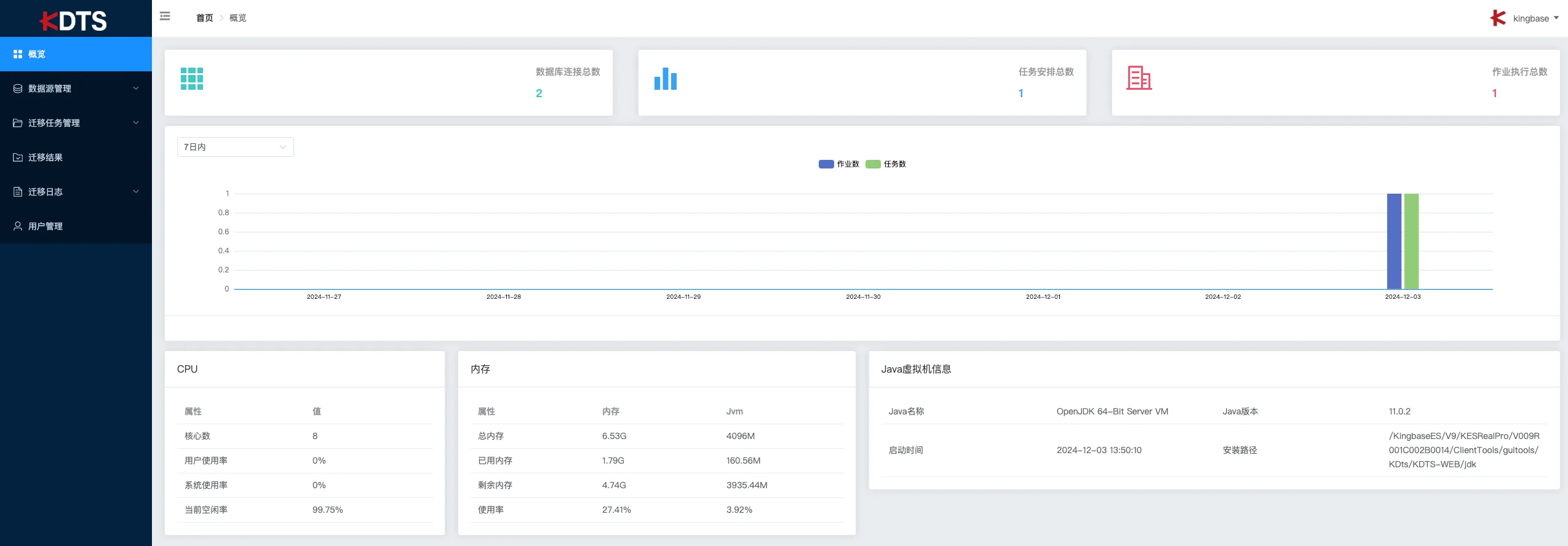Open the 用户管理 page
The height and width of the screenshot is (546, 1568).
(76, 226)
